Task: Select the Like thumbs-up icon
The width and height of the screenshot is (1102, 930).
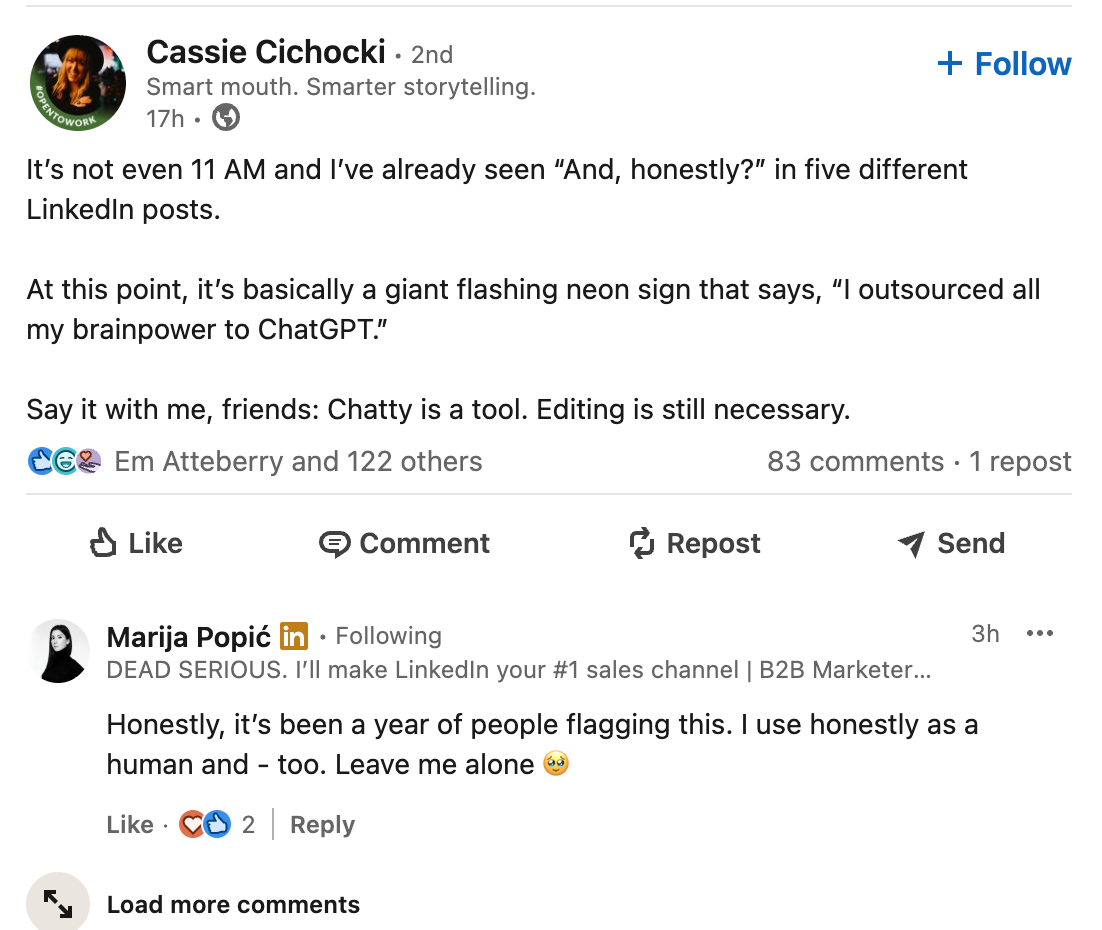Action: point(103,543)
